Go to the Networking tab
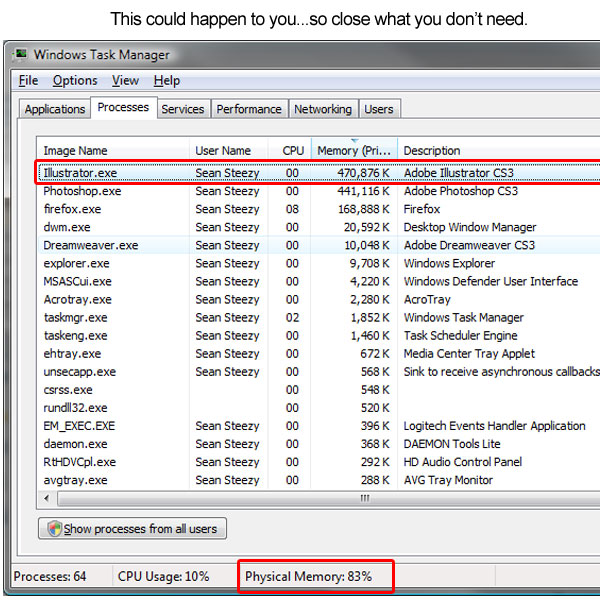600x600 pixels. (323, 109)
